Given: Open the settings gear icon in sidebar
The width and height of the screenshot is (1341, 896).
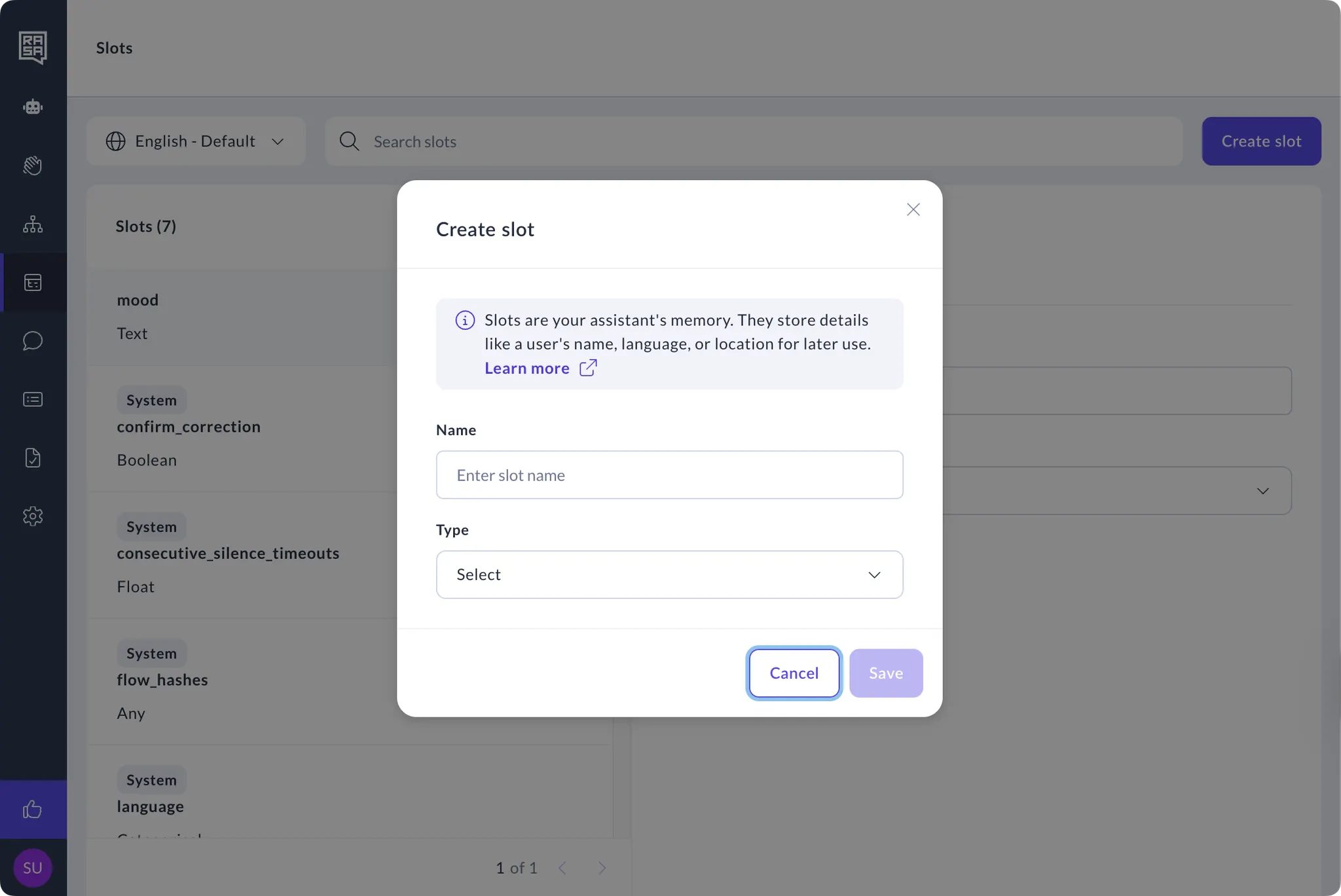Looking at the screenshot, I should coord(33,516).
